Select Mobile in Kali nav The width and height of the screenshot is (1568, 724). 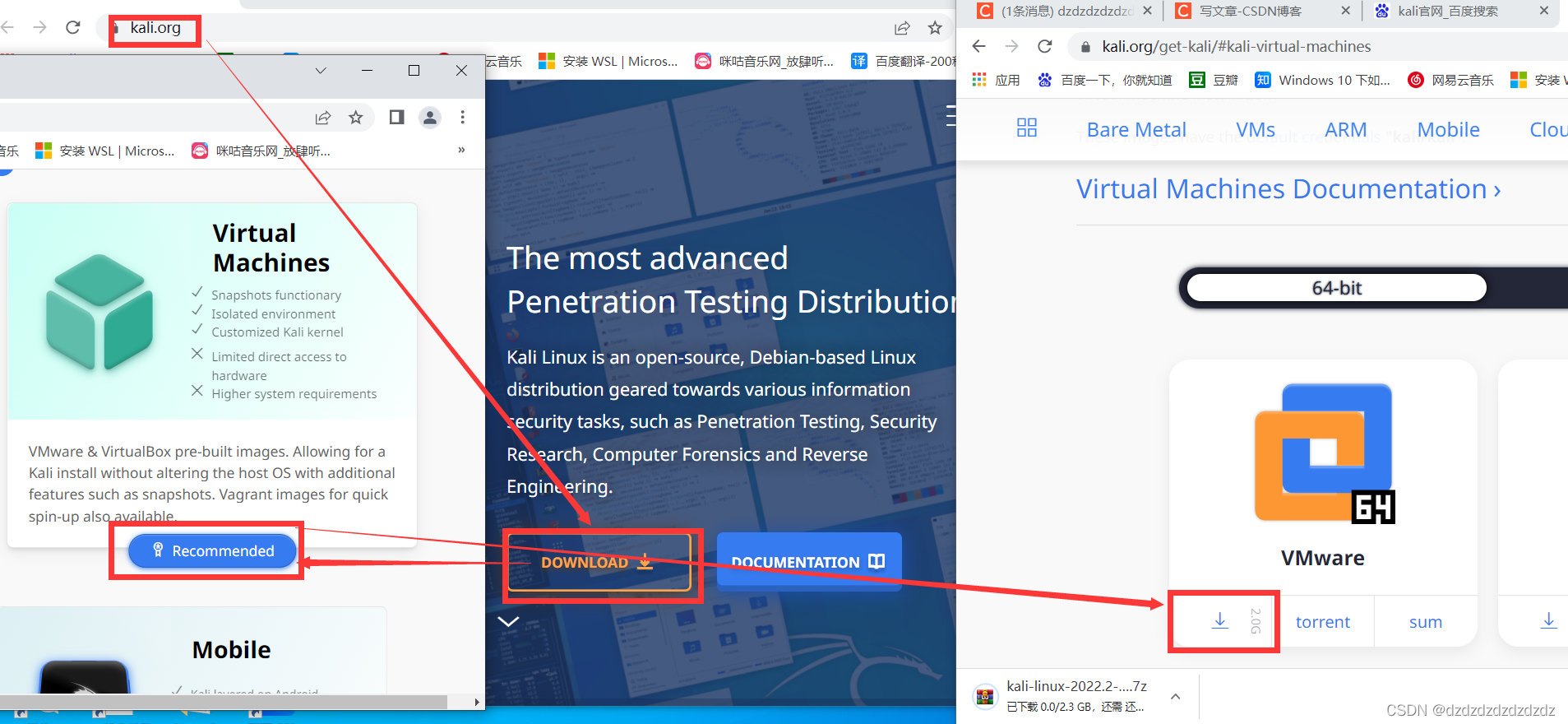(x=1448, y=129)
